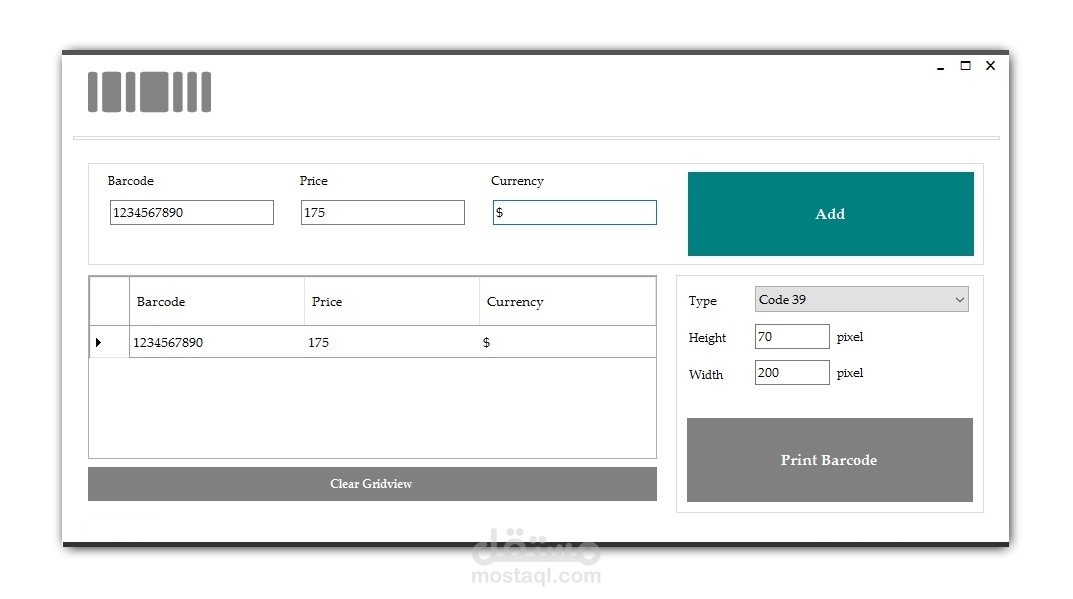Click the empty top-left corner cell of the grid
Screen dimensions: 1073x599
[108, 301]
